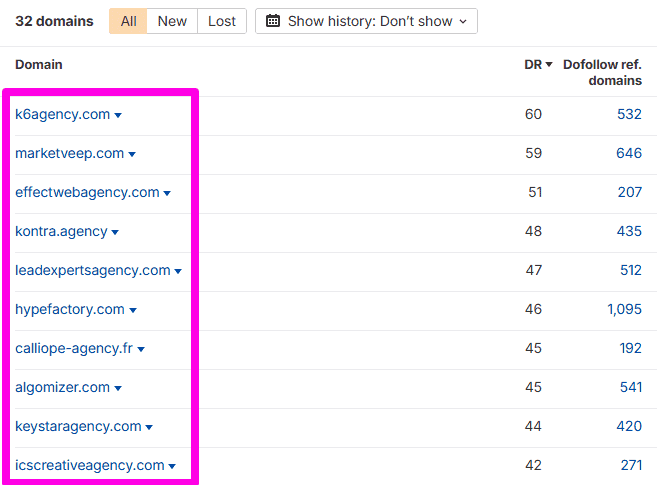Open the algomizer.com domain link
Screen dimensions: 657x485
pos(62,387)
